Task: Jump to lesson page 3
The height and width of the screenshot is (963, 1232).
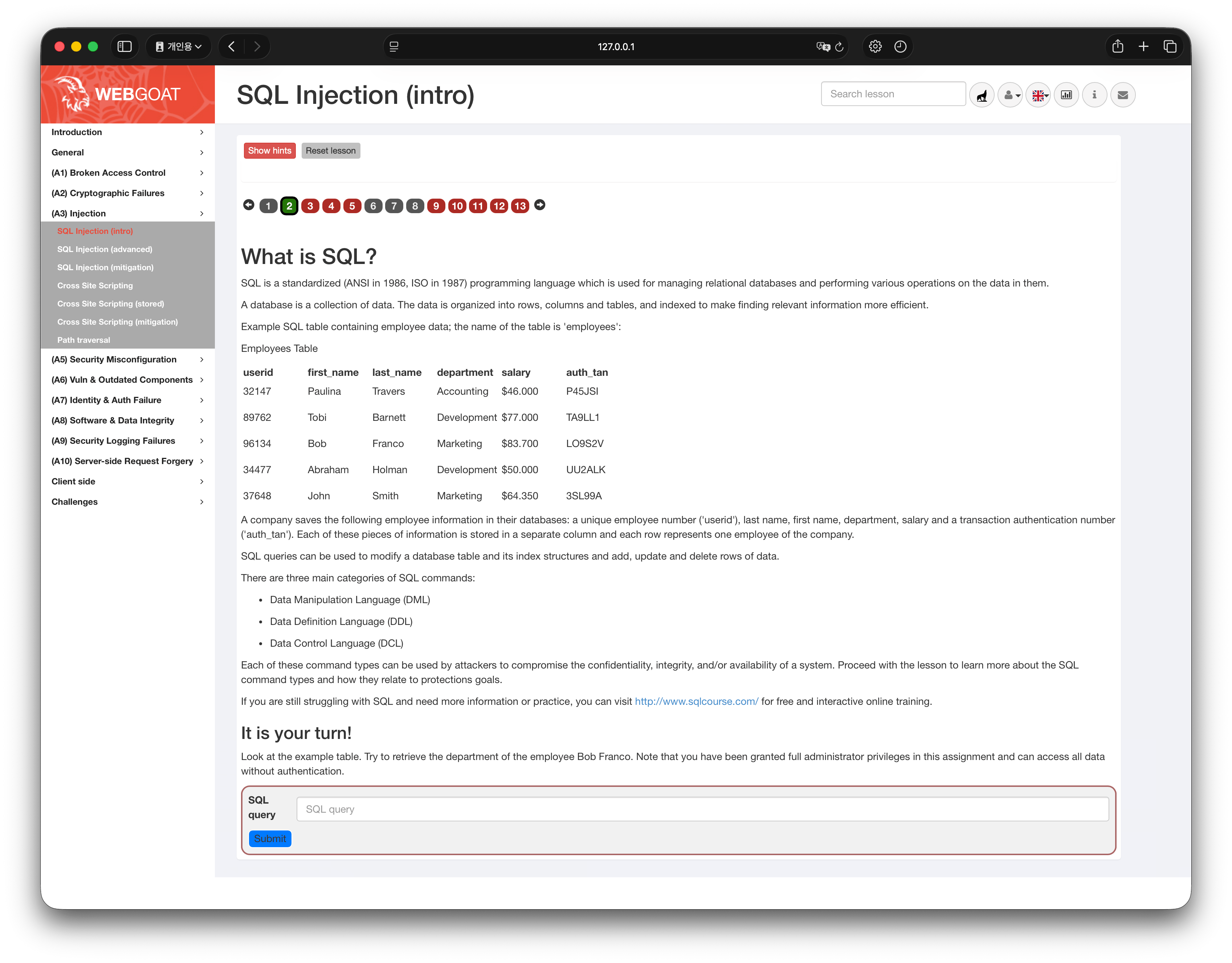Action: click(310, 206)
